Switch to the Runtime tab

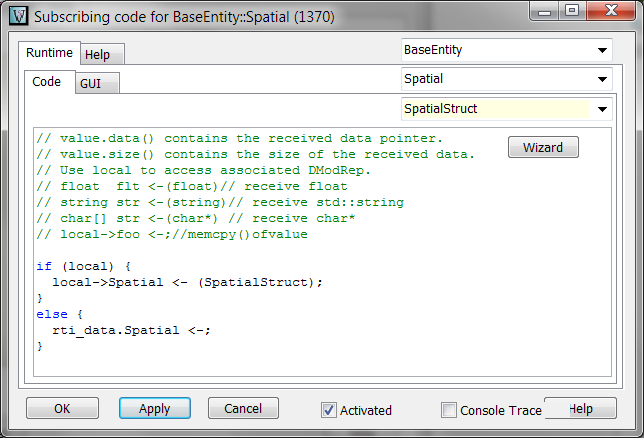[49, 53]
